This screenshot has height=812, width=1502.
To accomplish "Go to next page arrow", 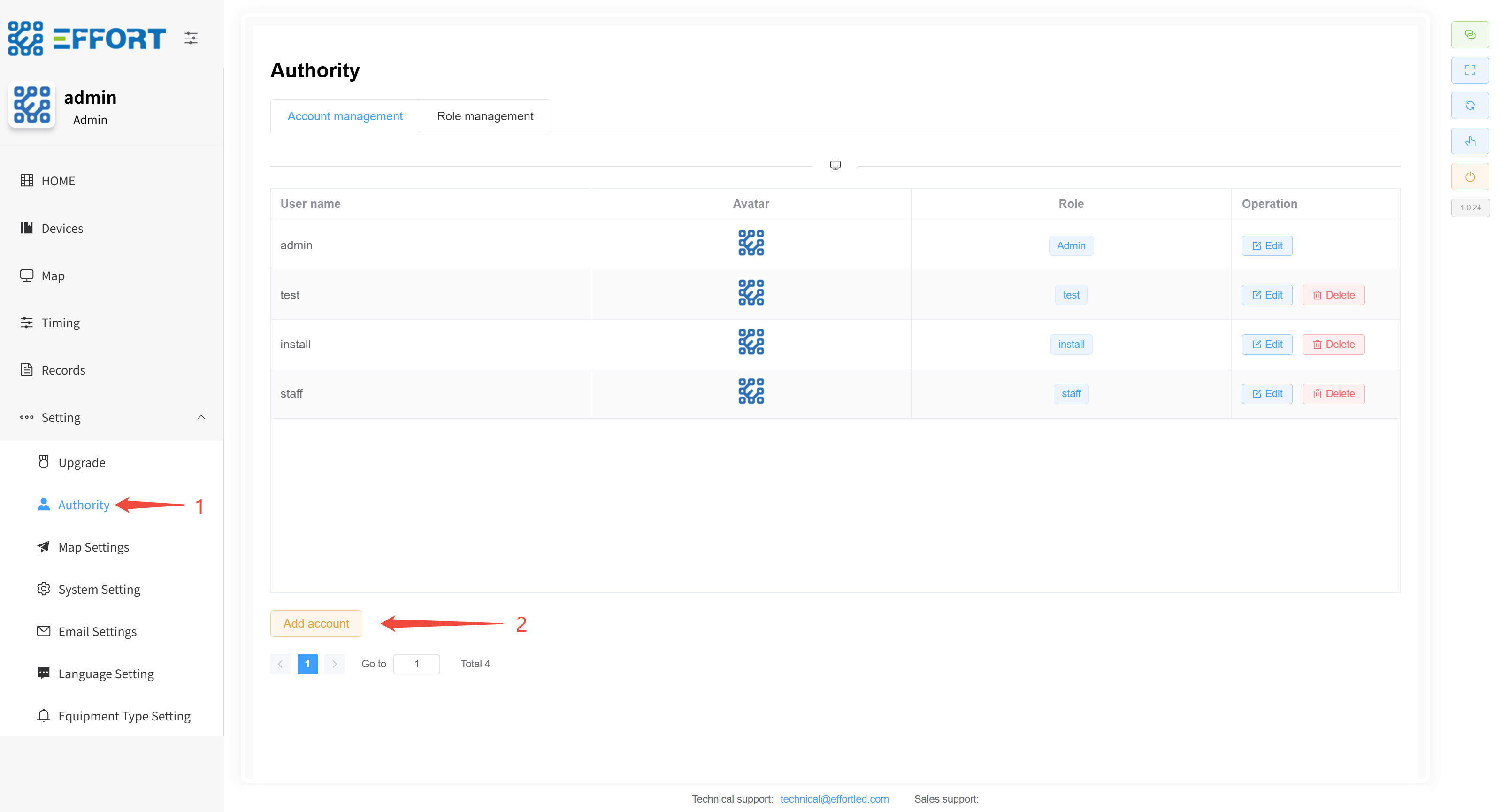I will (334, 664).
